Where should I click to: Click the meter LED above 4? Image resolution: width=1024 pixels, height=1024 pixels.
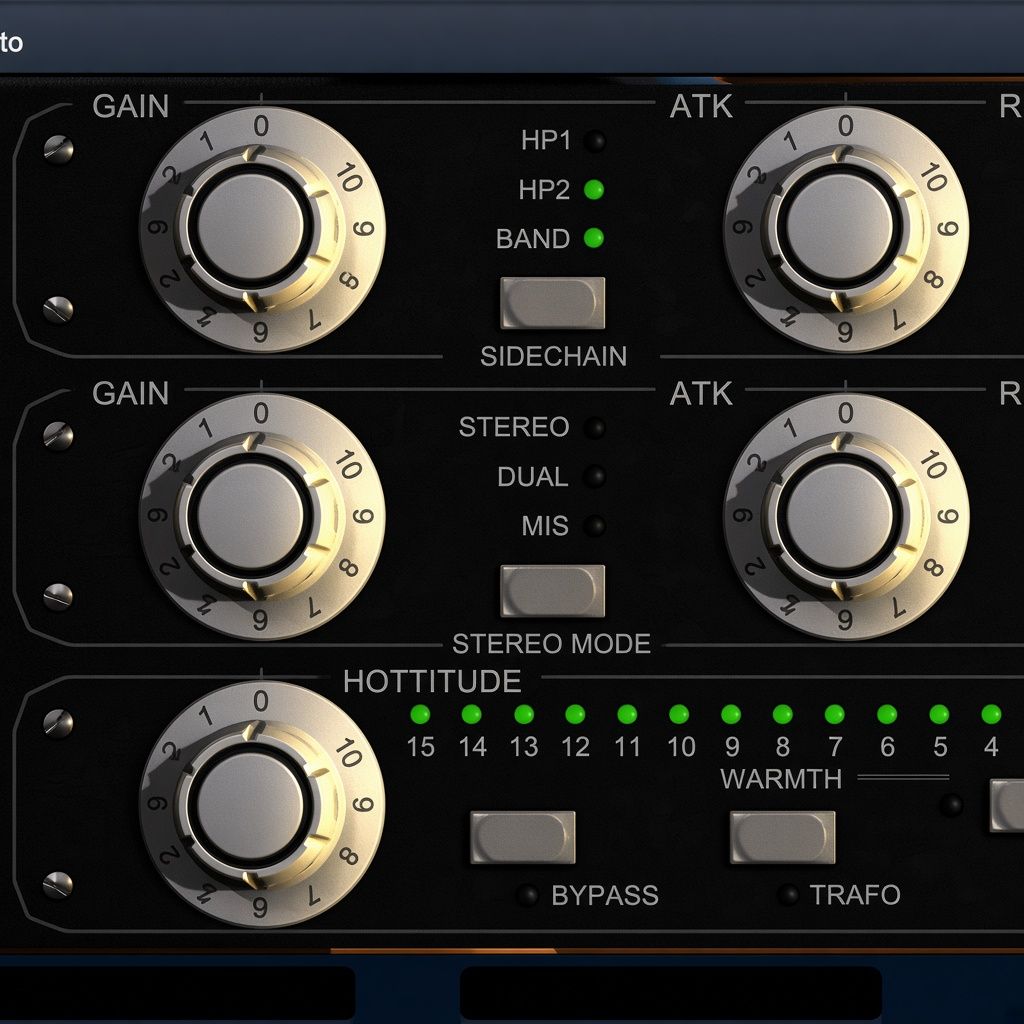[x=991, y=714]
